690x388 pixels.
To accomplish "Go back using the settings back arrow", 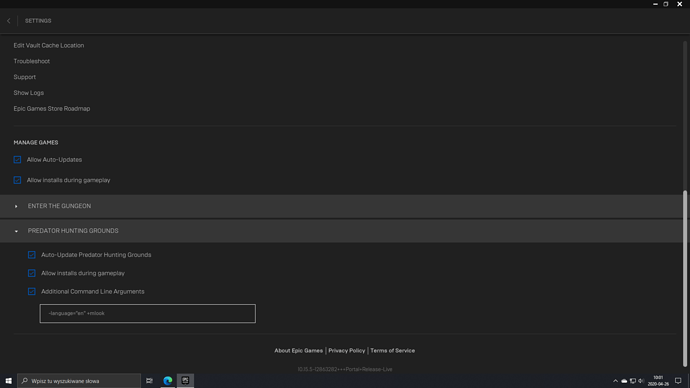I will tap(8, 21).
